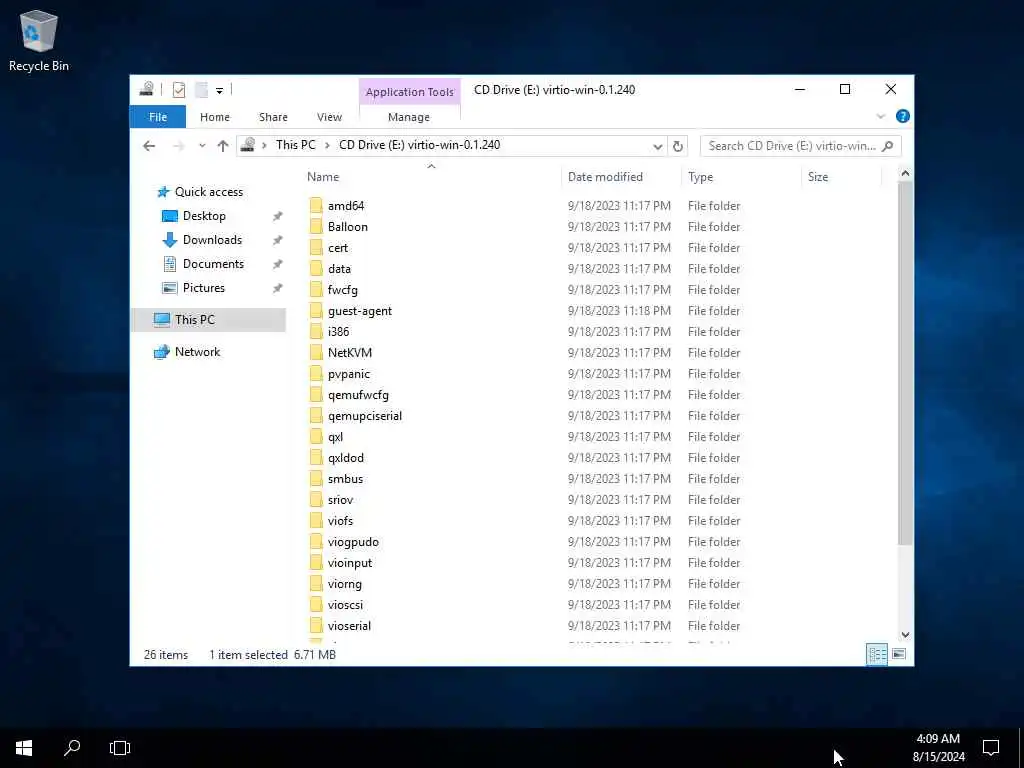The image size is (1024, 768).
Task: Go back using the Back arrow
Action: (150, 146)
